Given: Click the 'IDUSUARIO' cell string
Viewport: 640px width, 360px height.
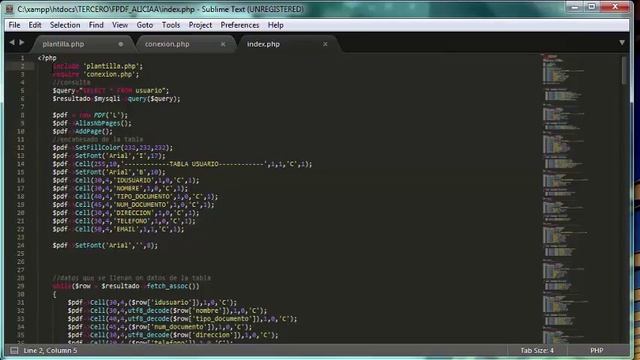Looking at the screenshot, I should 134,180.
